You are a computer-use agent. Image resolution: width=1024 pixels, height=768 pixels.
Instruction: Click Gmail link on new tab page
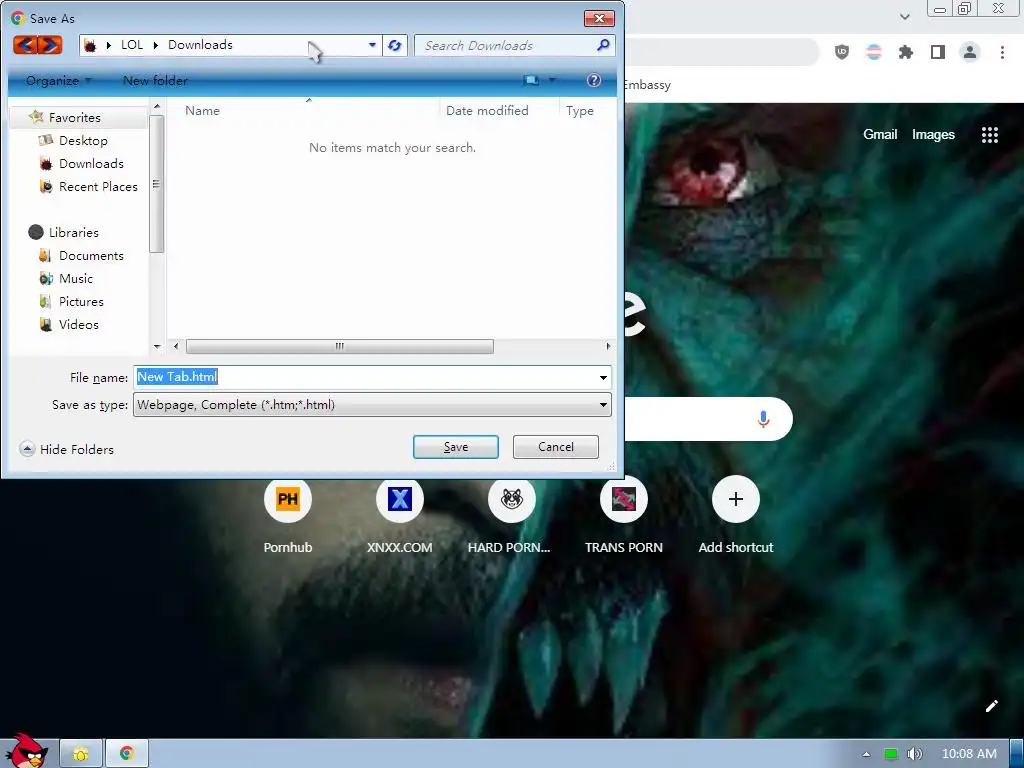coord(880,135)
